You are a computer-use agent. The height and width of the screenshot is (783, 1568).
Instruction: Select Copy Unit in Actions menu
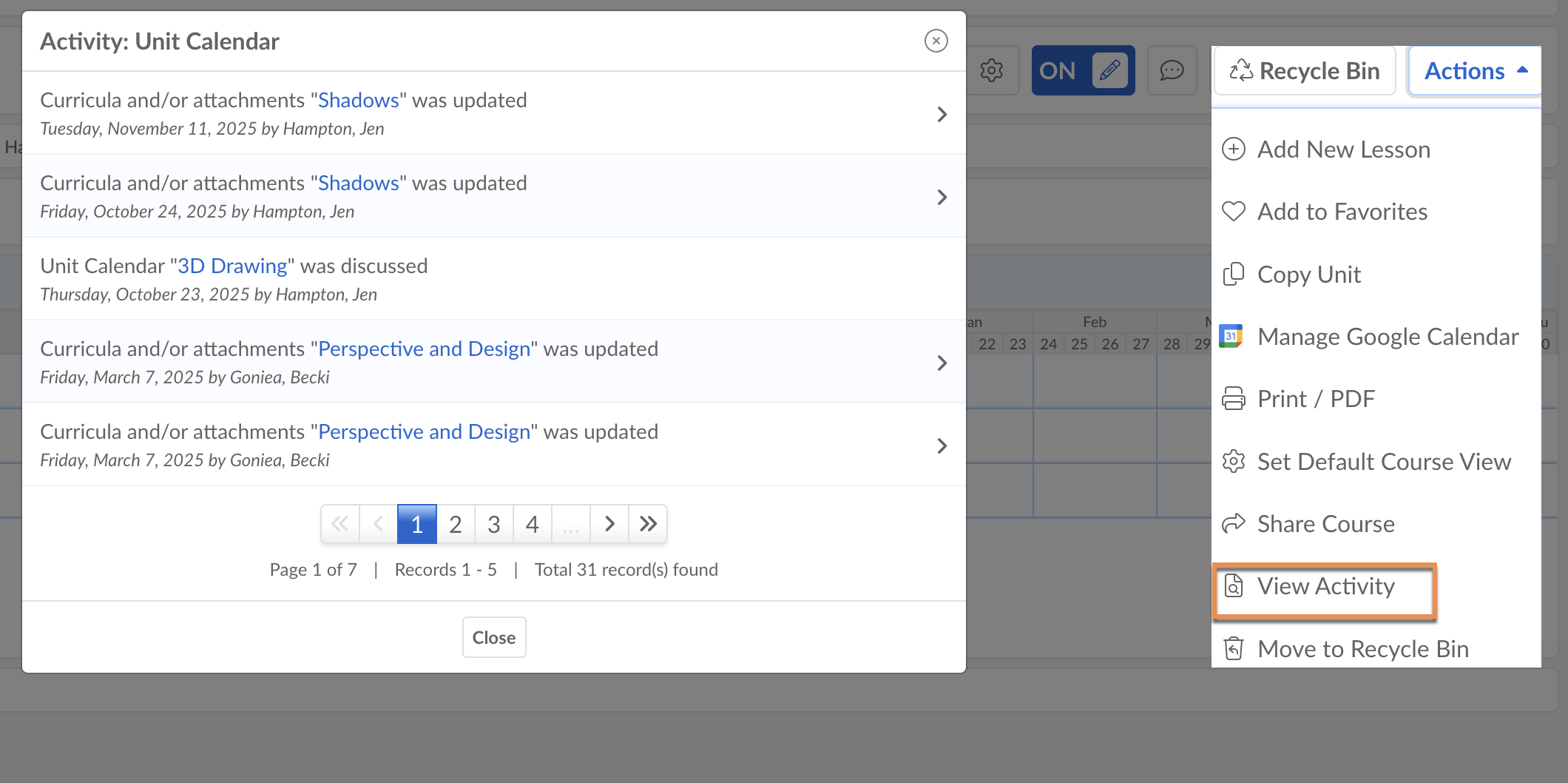[1308, 275]
